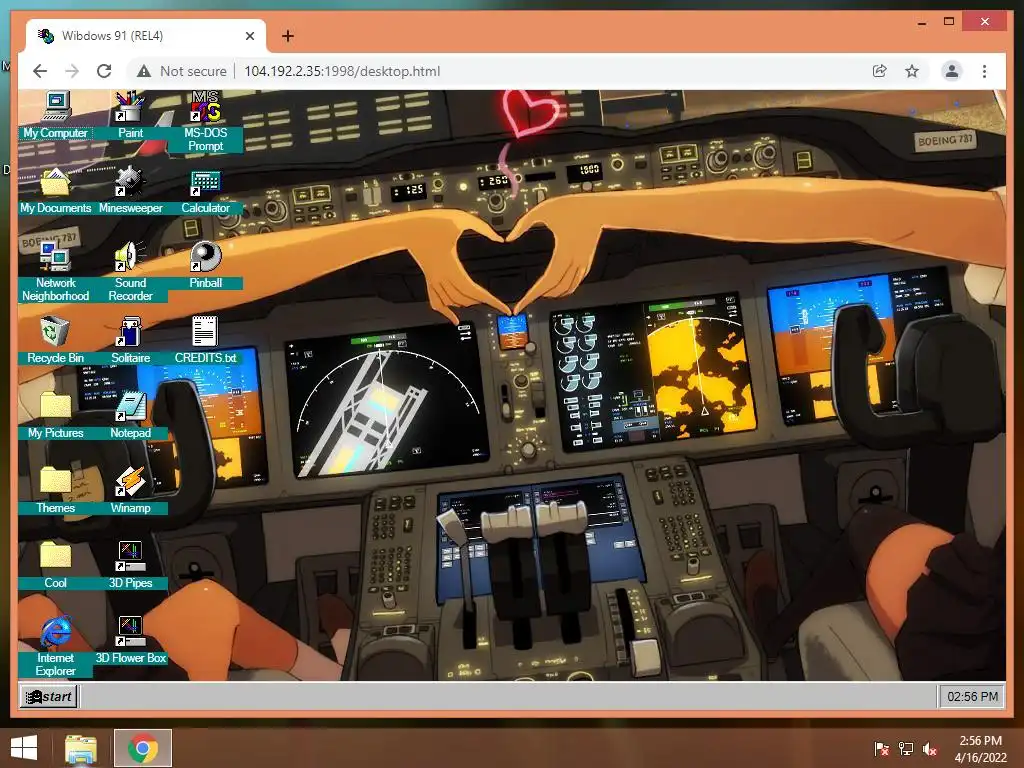This screenshot has width=1024, height=768.
Task: Open the My Pictures folder
Action: (x=56, y=415)
